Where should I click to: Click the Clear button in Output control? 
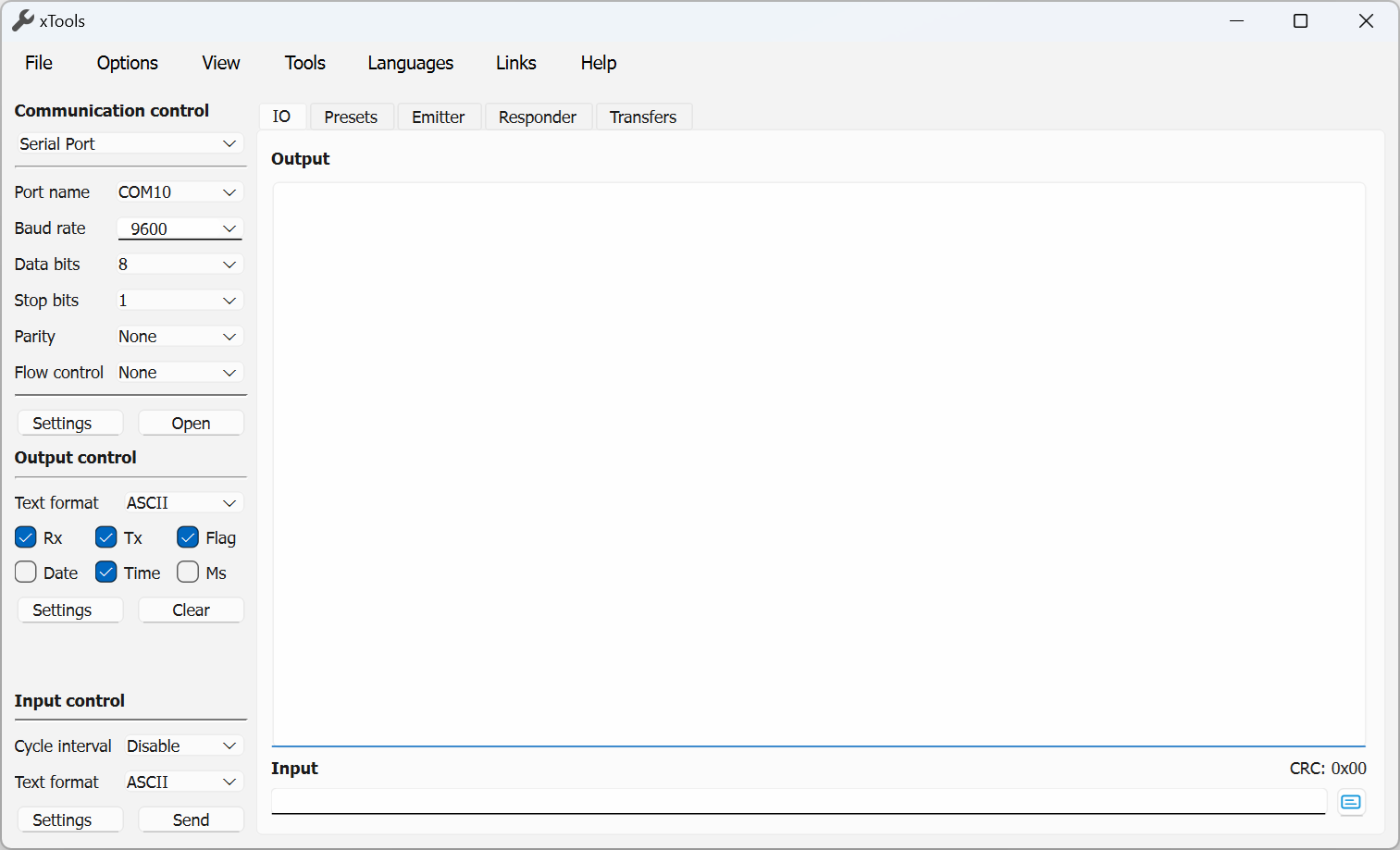pyautogui.click(x=191, y=610)
